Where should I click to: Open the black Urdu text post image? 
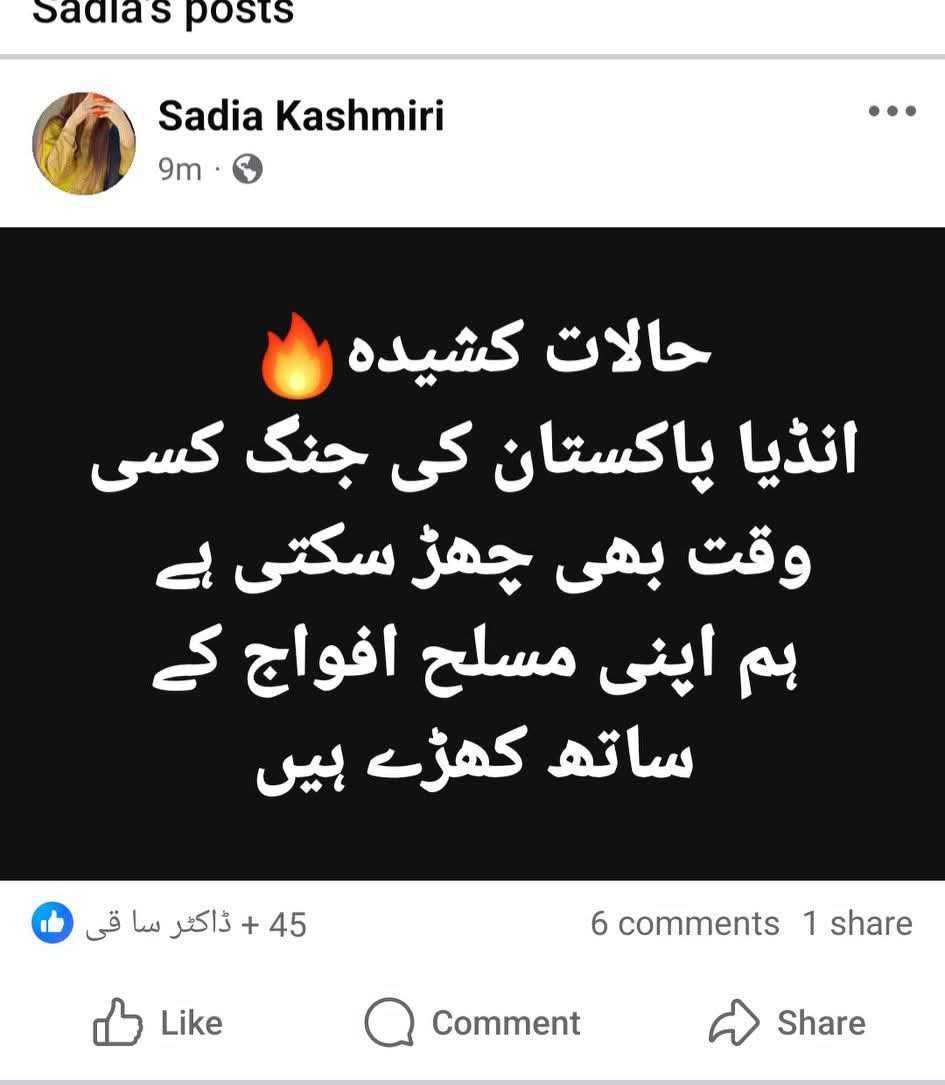click(x=472, y=554)
